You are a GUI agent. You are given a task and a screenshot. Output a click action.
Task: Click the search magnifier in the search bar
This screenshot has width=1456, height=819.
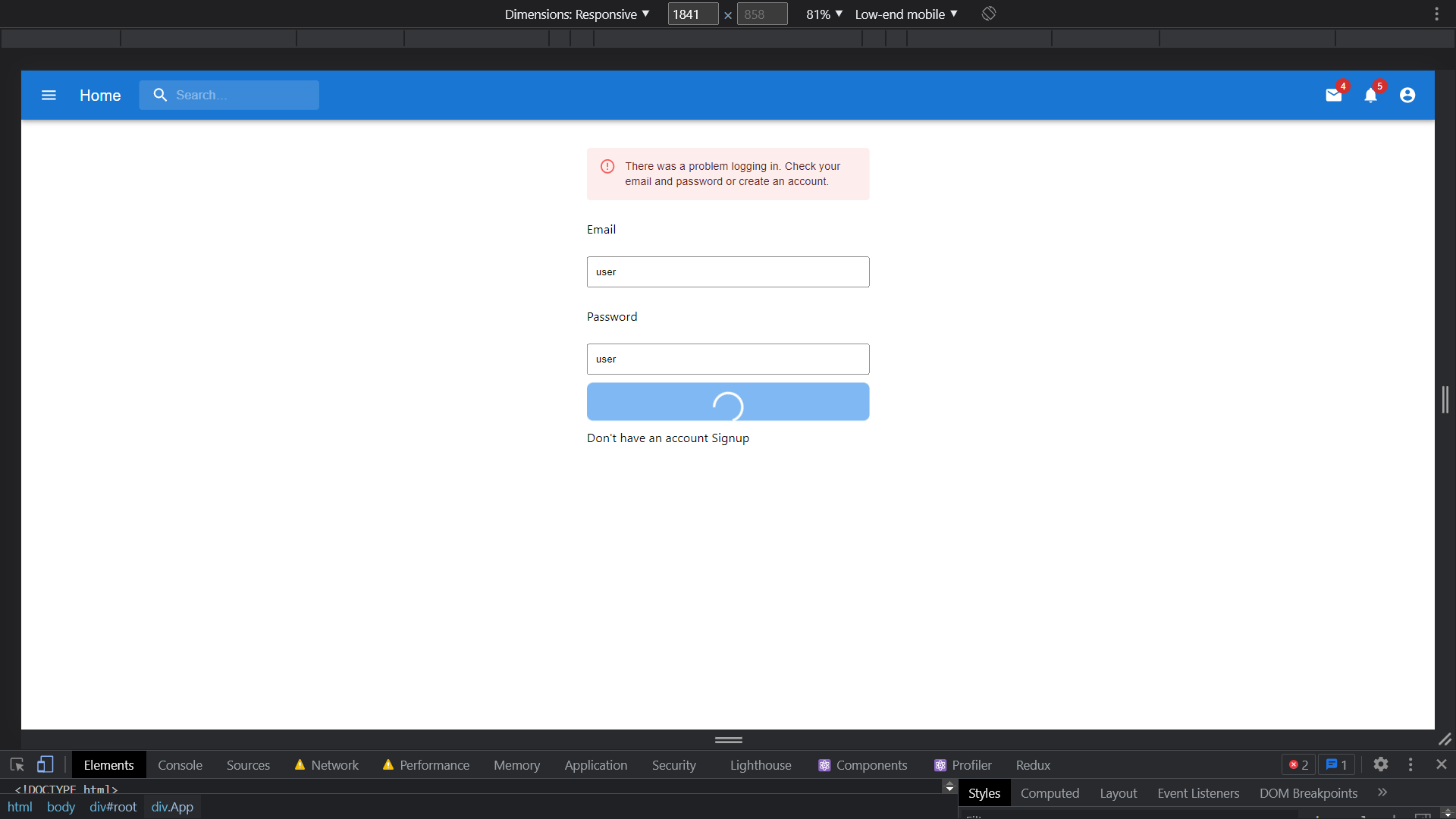point(160,95)
